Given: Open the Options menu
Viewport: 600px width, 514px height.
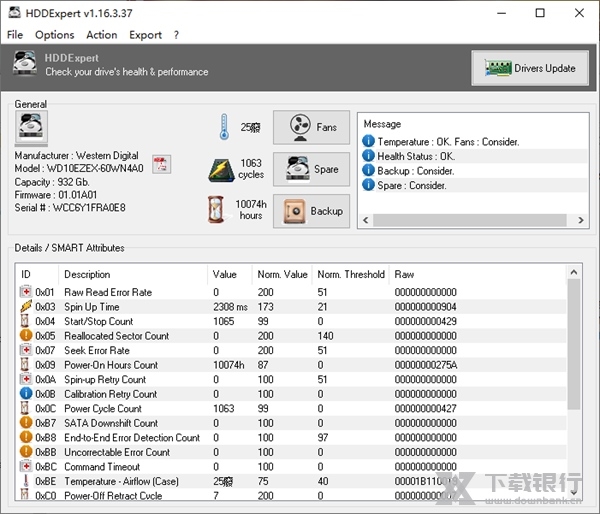Looking at the screenshot, I should pos(54,35).
